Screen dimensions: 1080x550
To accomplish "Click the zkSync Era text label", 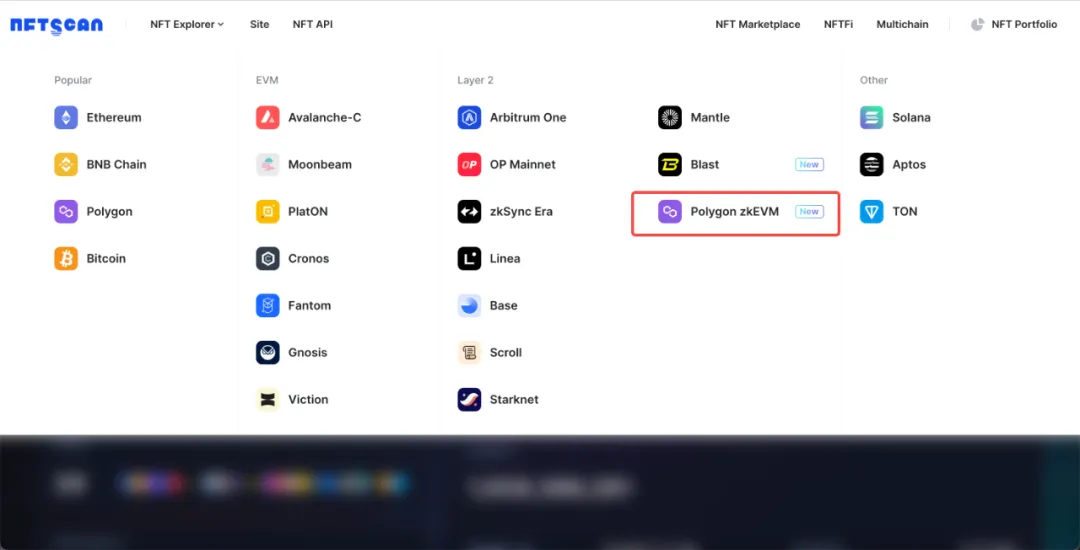I will (x=521, y=211).
